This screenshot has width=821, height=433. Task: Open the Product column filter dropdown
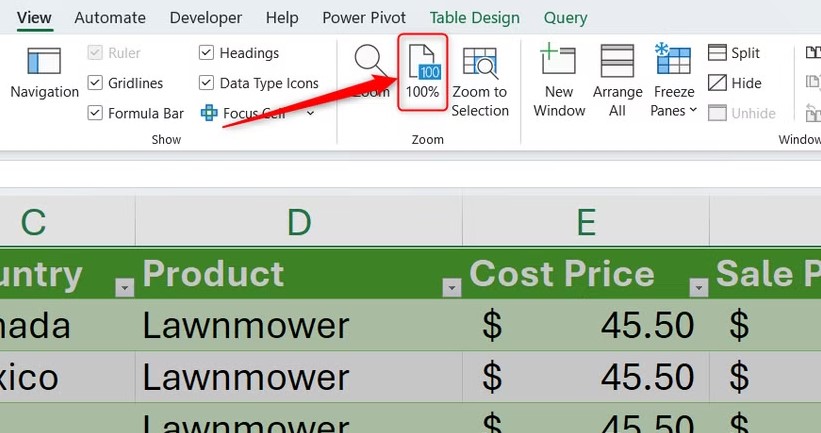[452, 287]
